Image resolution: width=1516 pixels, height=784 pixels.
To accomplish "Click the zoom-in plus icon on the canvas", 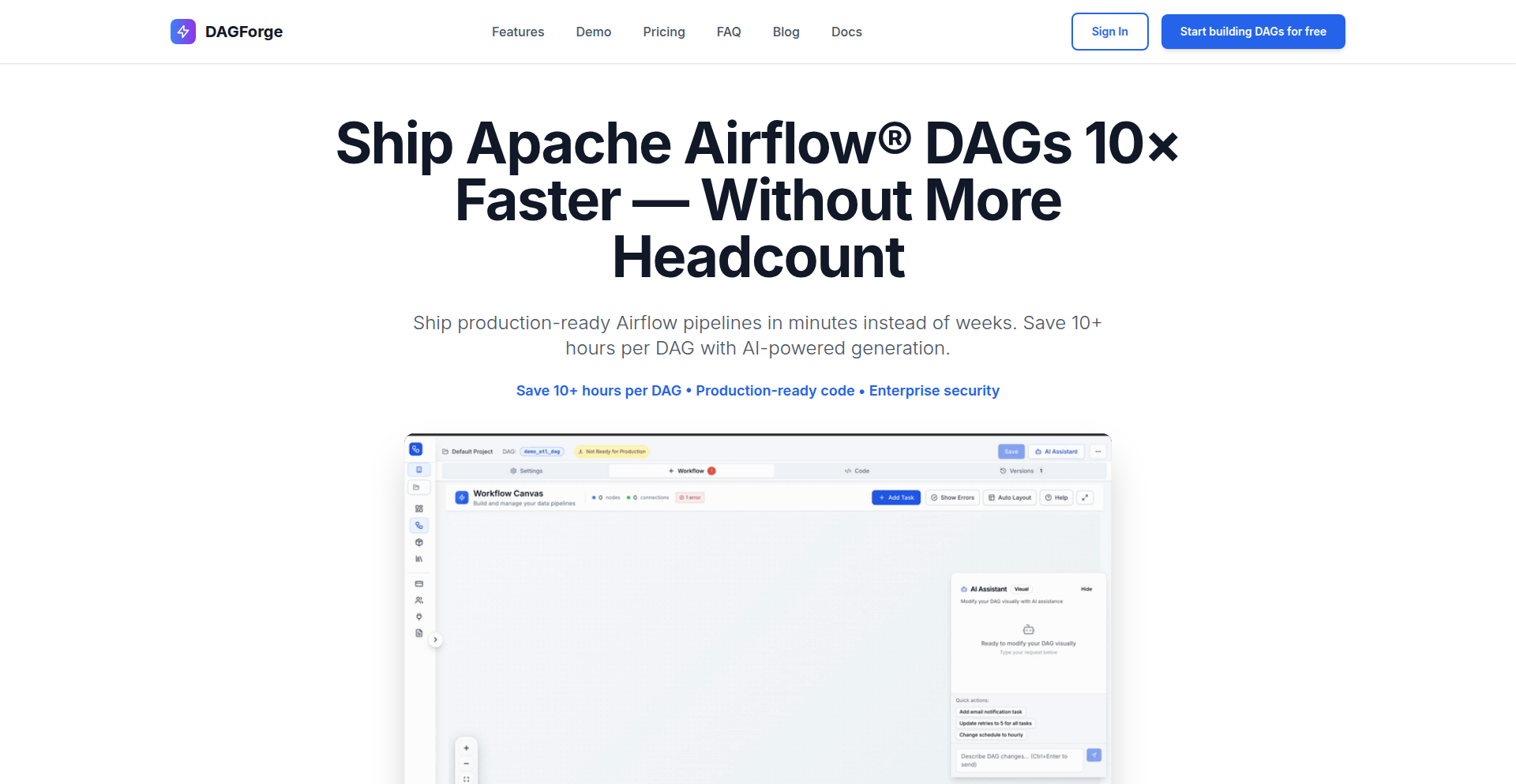I will coord(466,747).
